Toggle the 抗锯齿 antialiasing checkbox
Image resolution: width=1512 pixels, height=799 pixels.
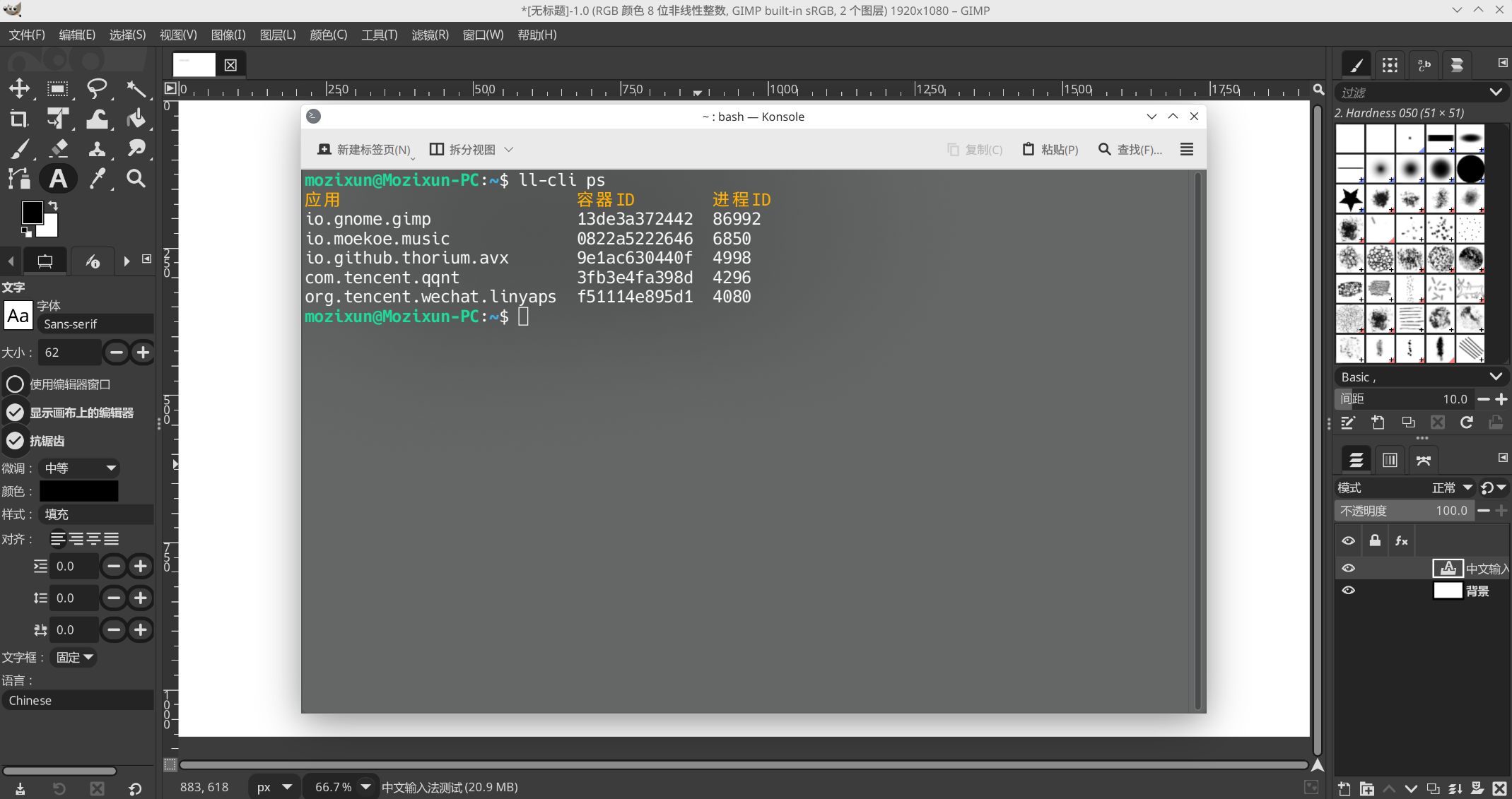click(x=15, y=441)
